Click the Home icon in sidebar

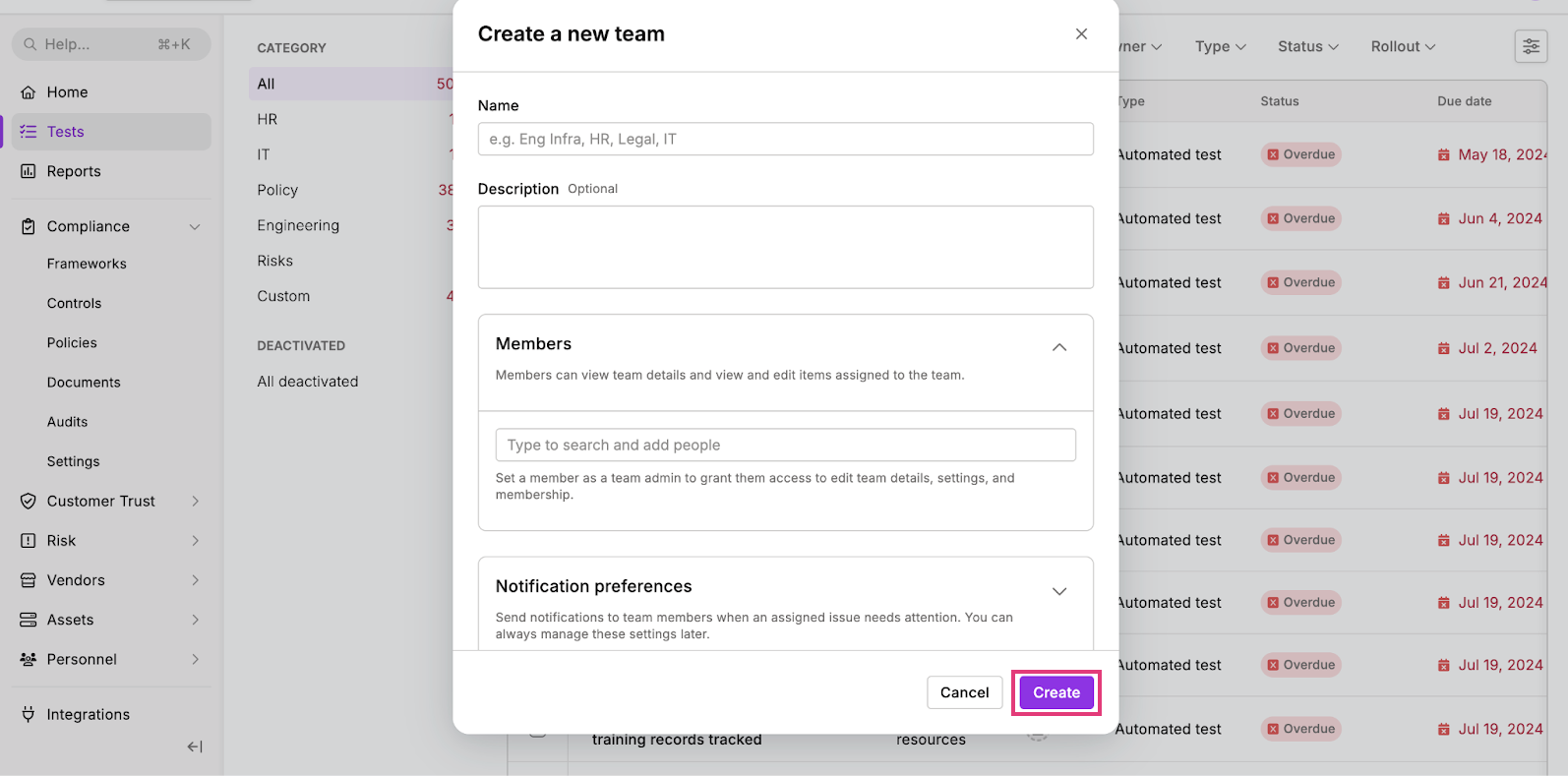(29, 92)
